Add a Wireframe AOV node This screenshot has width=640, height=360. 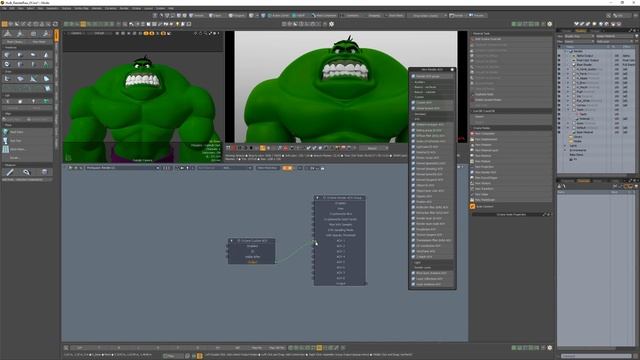[432, 251]
